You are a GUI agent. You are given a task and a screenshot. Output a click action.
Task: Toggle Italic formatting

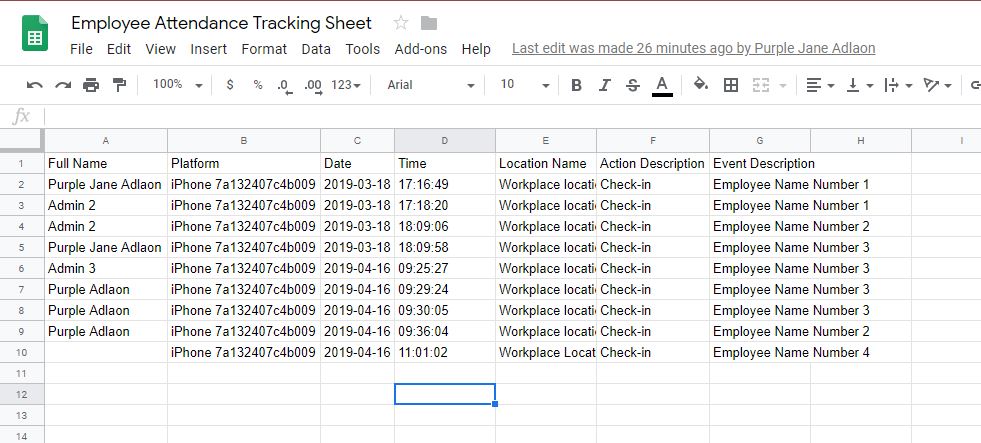point(604,85)
